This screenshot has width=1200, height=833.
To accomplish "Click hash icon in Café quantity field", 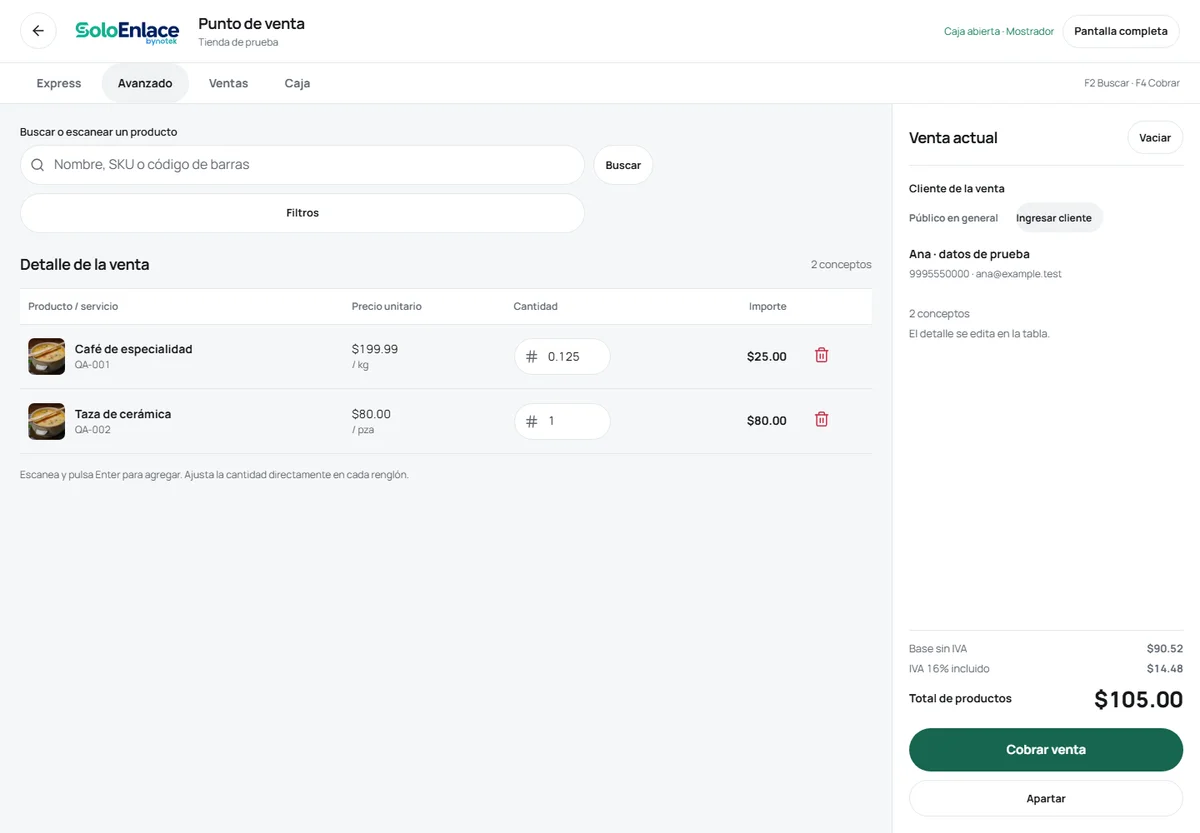I will click(x=531, y=357).
